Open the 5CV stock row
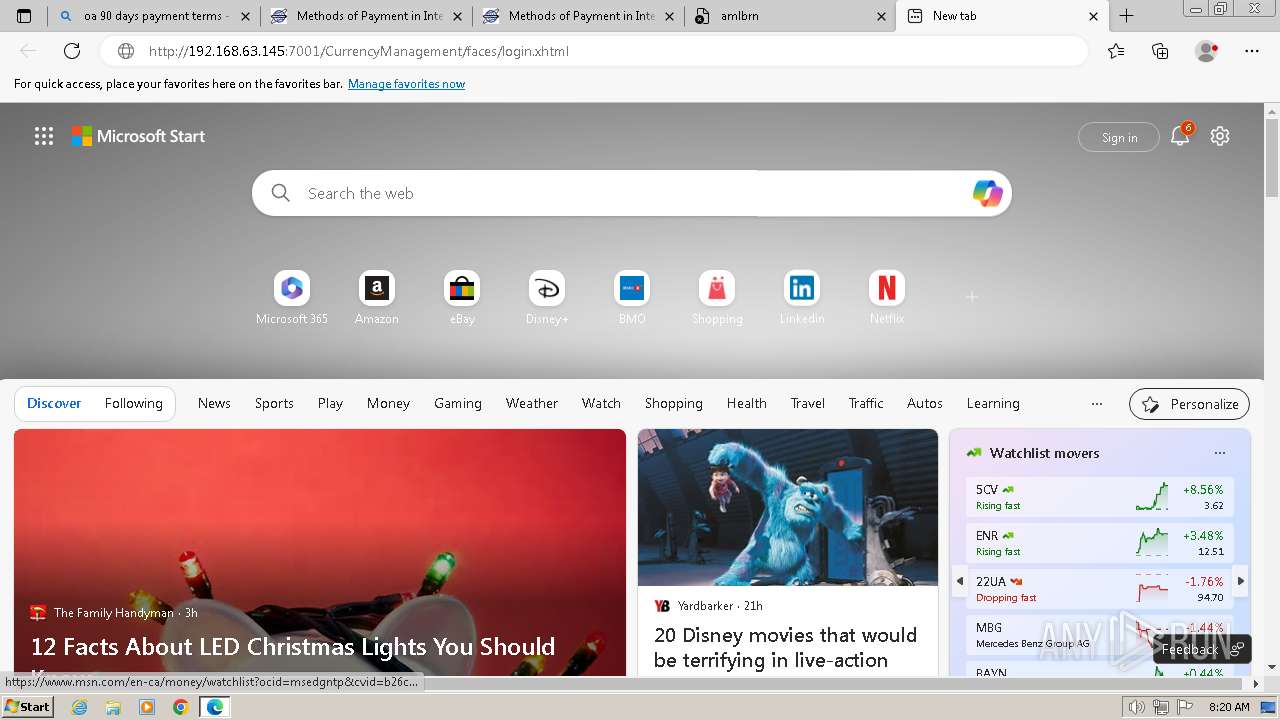The height and width of the screenshot is (720, 1280). pyautogui.click(x=1100, y=497)
